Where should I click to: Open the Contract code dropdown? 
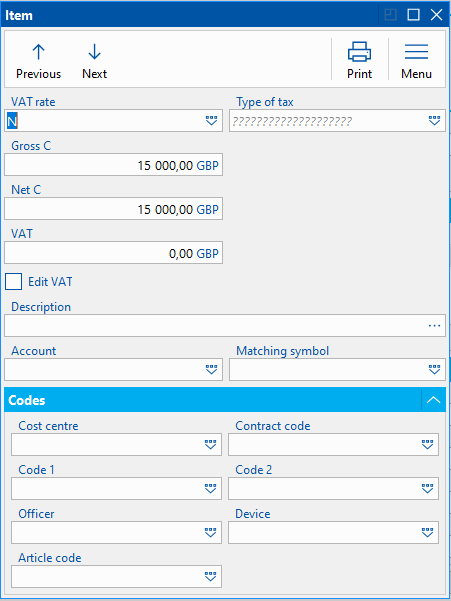coord(427,445)
